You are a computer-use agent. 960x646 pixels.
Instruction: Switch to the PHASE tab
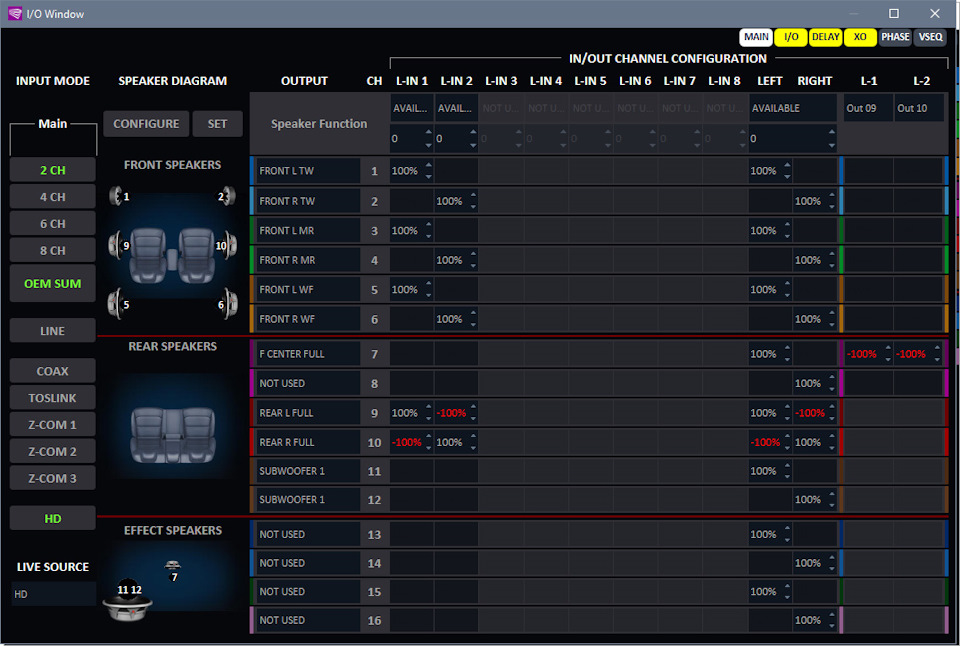click(x=895, y=37)
